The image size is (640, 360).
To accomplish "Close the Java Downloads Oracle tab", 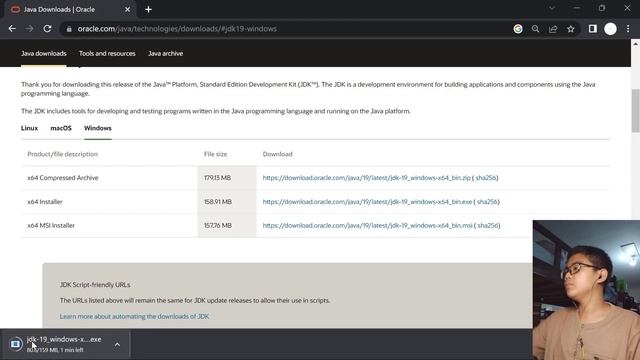I will click(127, 9).
